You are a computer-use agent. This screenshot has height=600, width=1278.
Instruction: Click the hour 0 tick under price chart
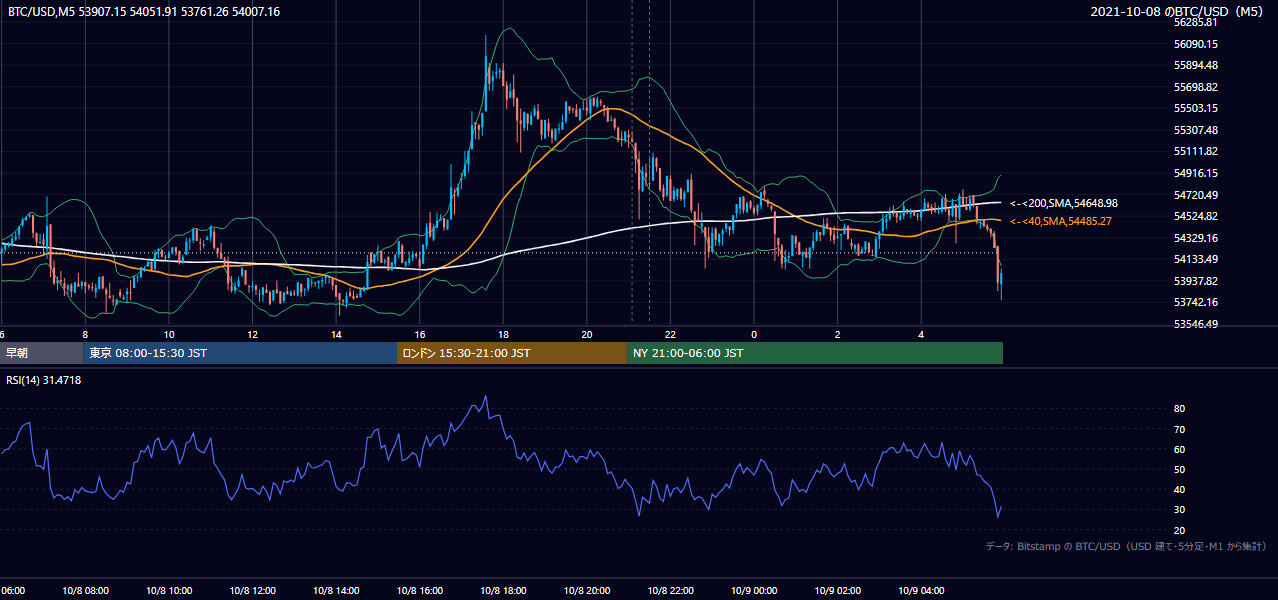pos(754,334)
